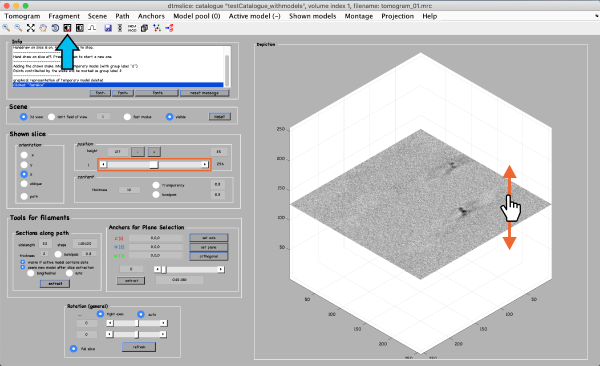600x366 pixels.
Task: Open the Tomogram menu
Action: click(22, 16)
